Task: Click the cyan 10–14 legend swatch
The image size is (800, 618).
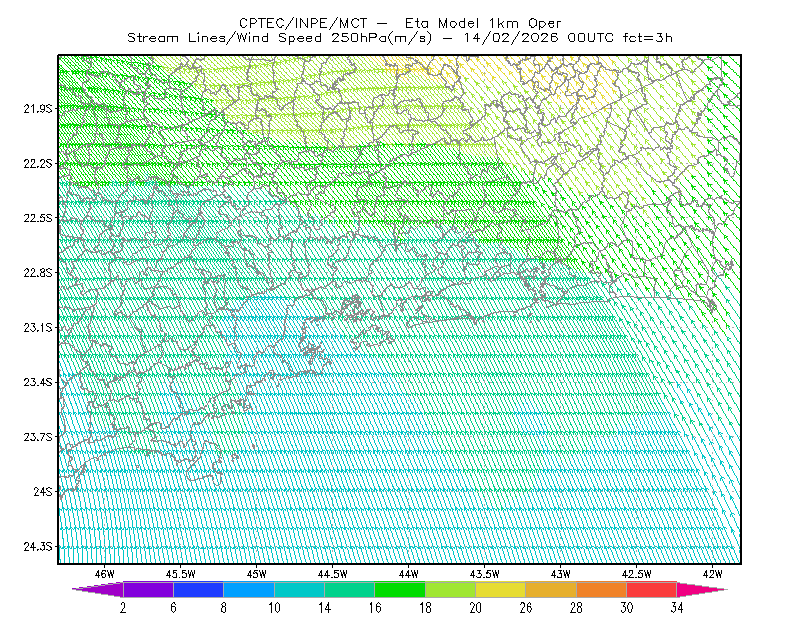Action: [299, 589]
